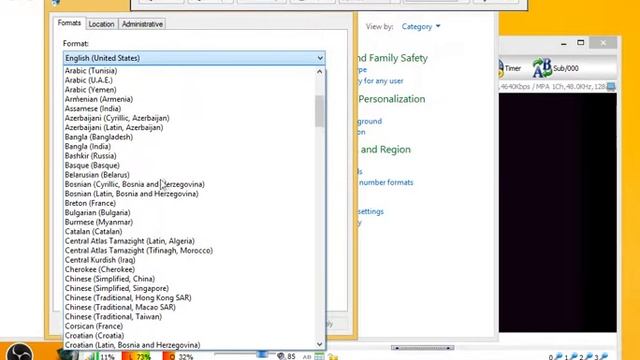Click the for any user link

coord(381,81)
